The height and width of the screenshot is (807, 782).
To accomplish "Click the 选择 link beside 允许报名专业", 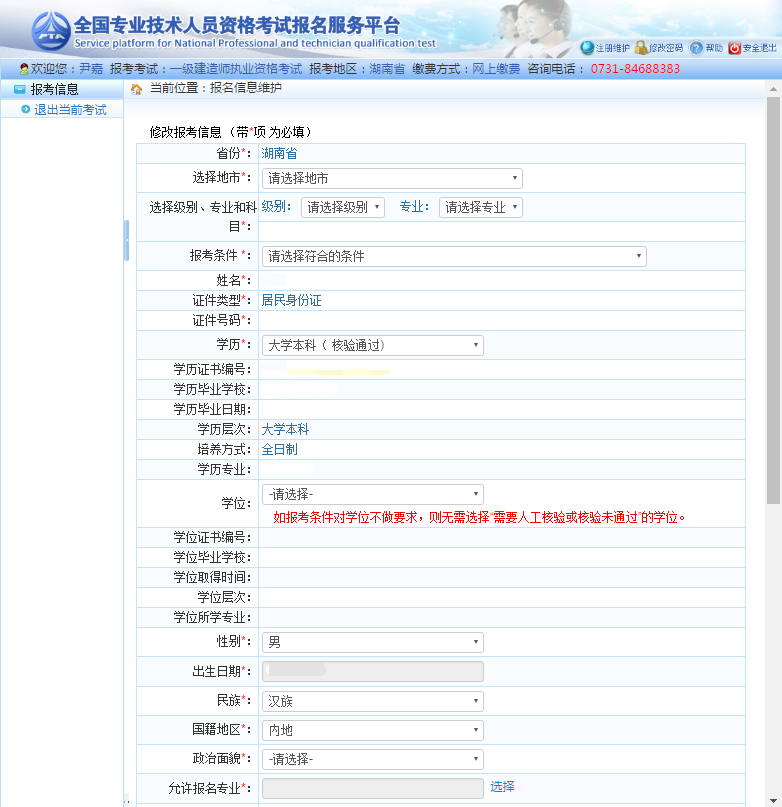I will pos(502,787).
